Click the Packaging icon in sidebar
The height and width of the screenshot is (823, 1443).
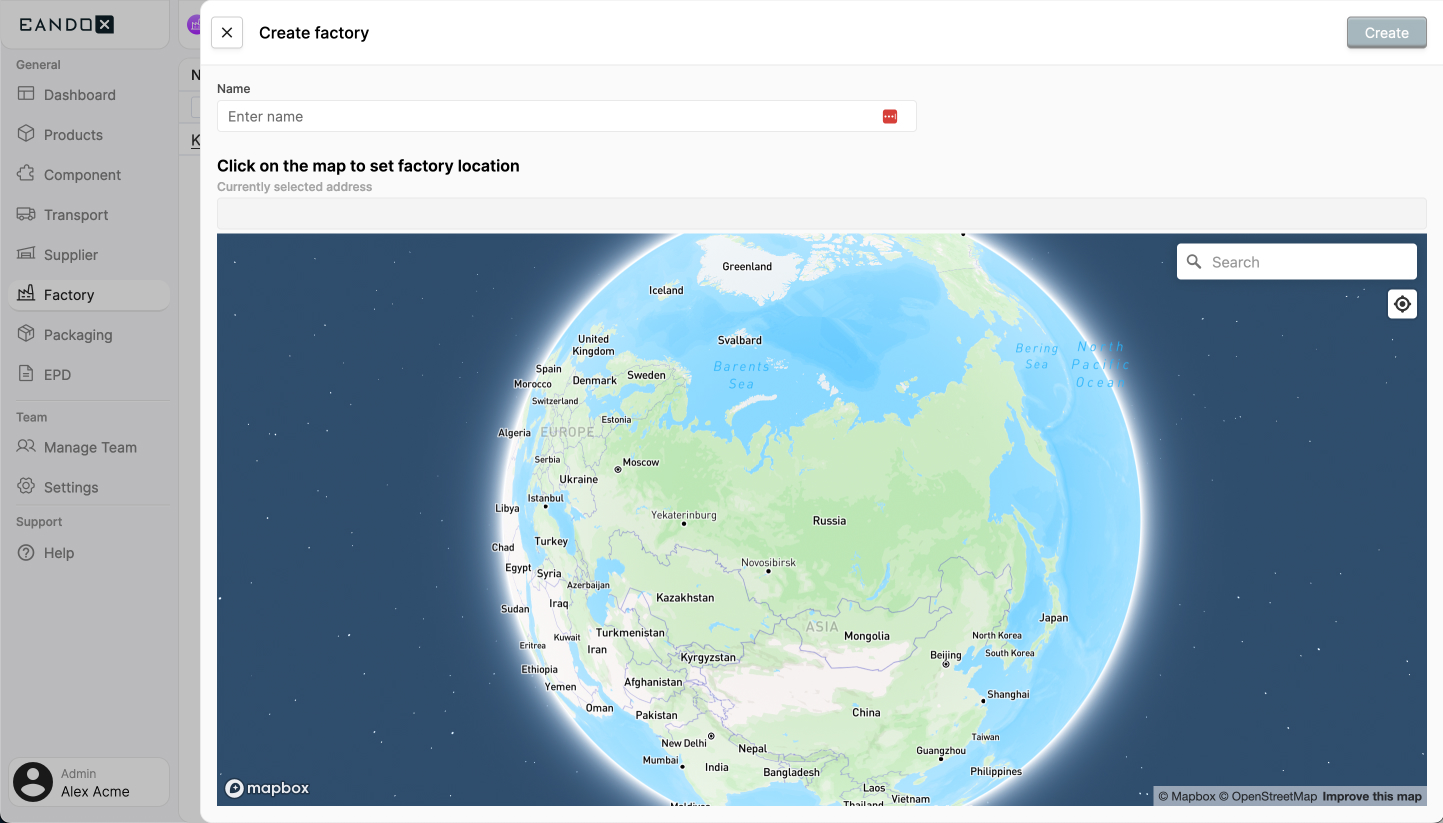(x=26, y=334)
